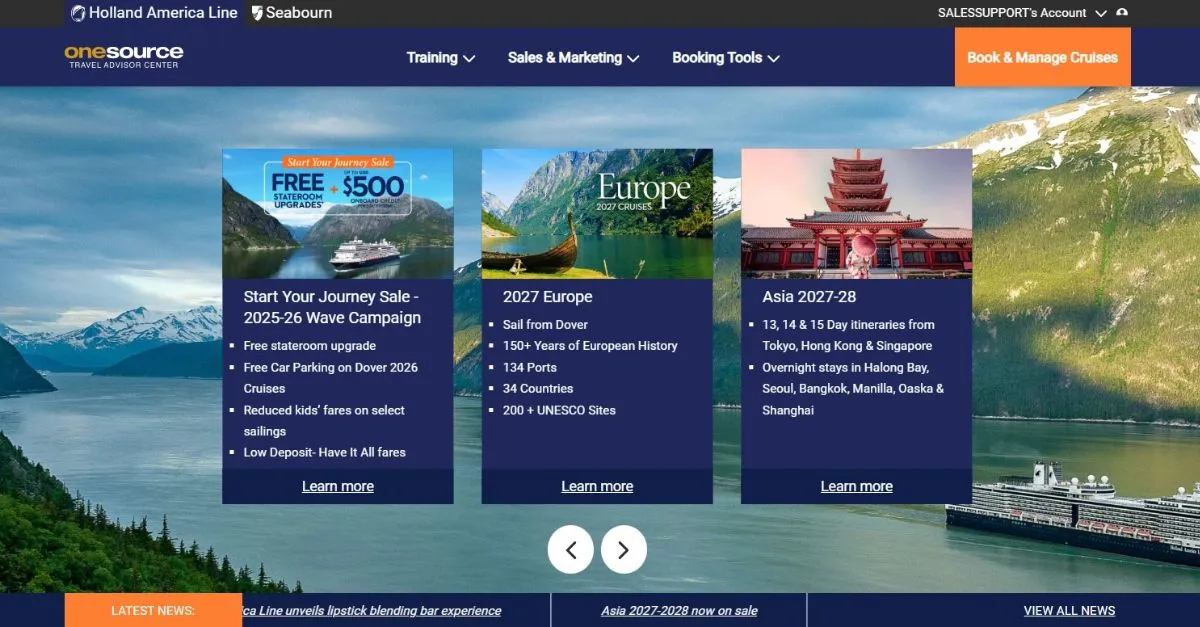Expand the Booking Tools dropdown
Image resolution: width=1200 pixels, height=627 pixels.
pos(725,57)
